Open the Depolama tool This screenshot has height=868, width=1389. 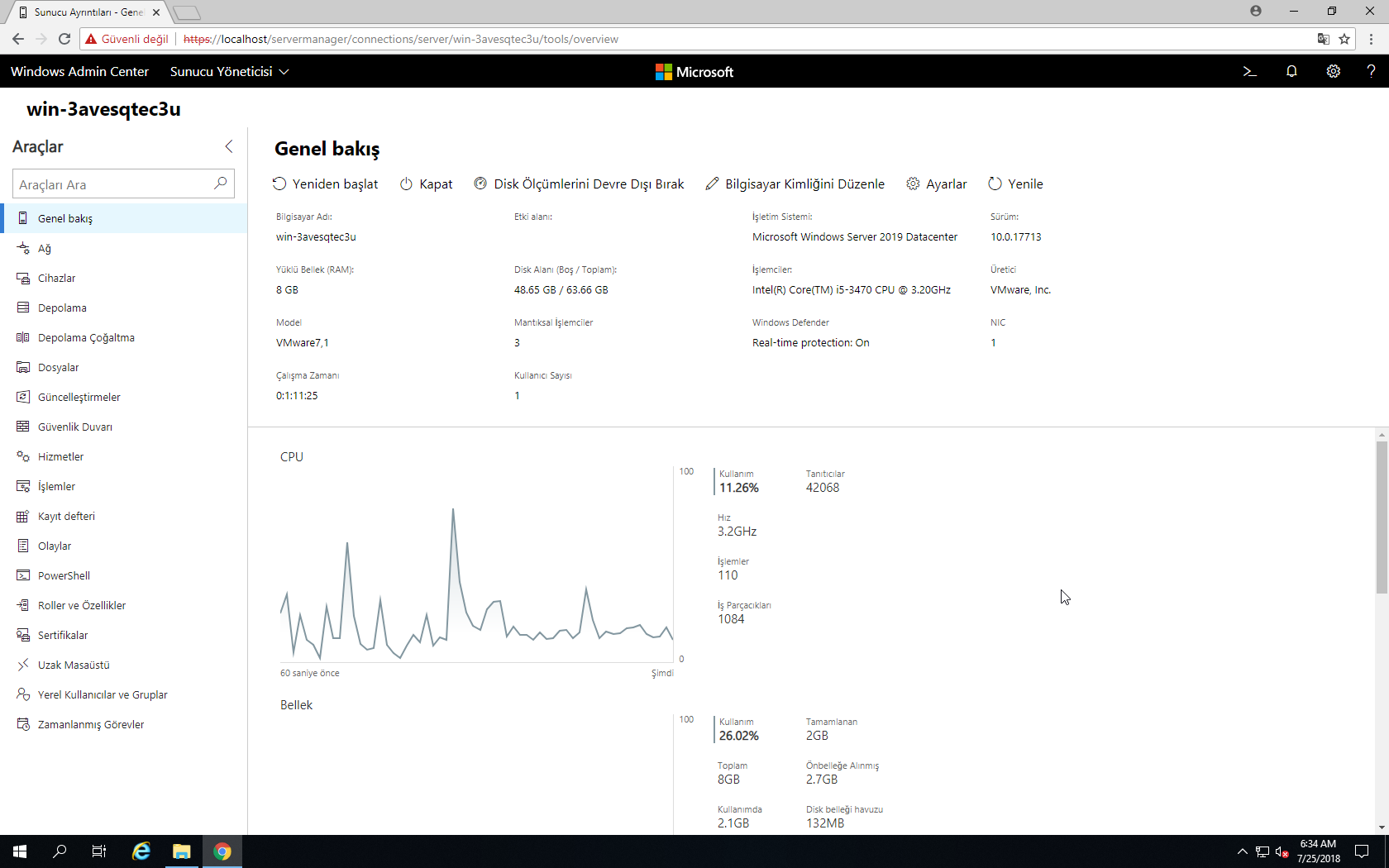pos(124,308)
